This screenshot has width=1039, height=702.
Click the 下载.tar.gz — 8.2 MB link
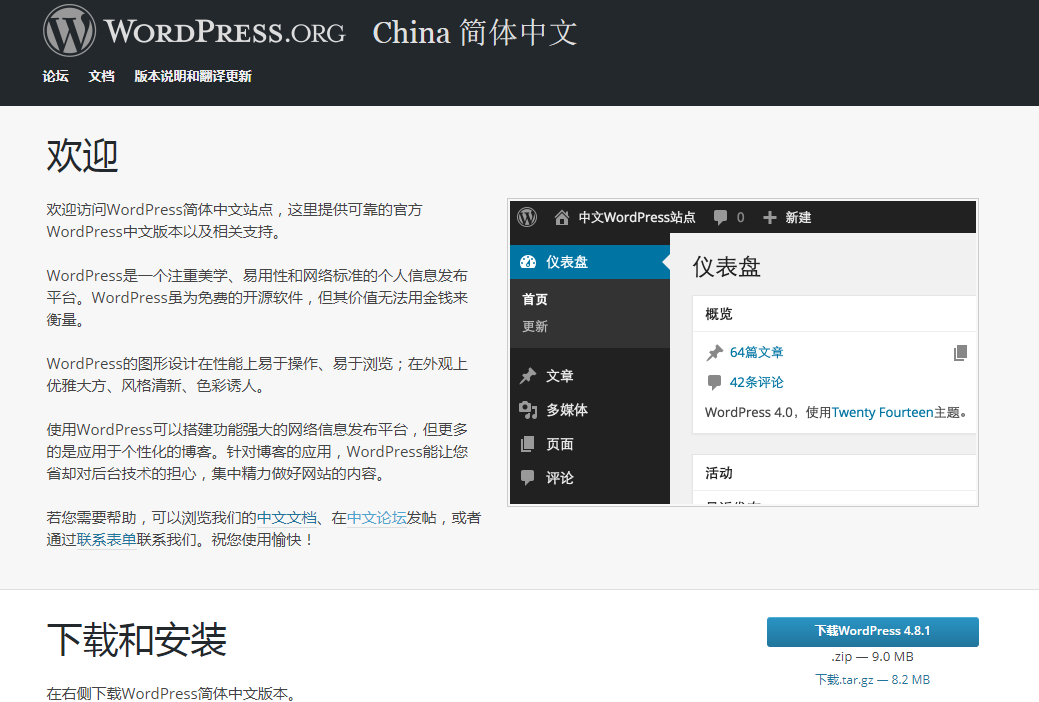coord(873,679)
